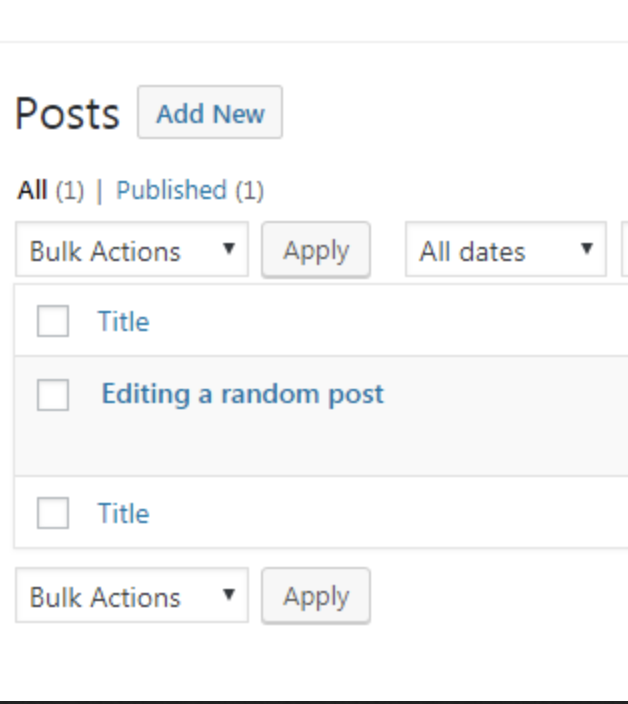This screenshot has width=628, height=704.
Task: Tick the select-all checkbox in table footer
Action: [53, 514]
